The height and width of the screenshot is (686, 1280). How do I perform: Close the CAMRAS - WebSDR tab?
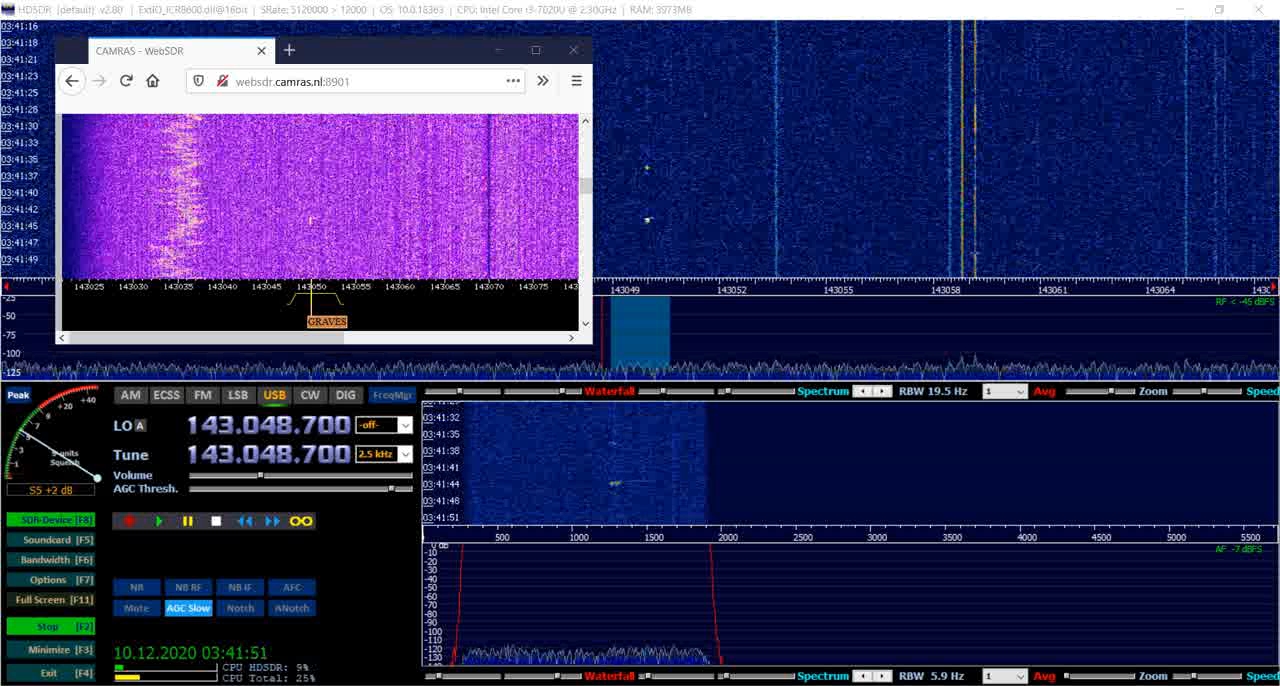coord(262,51)
